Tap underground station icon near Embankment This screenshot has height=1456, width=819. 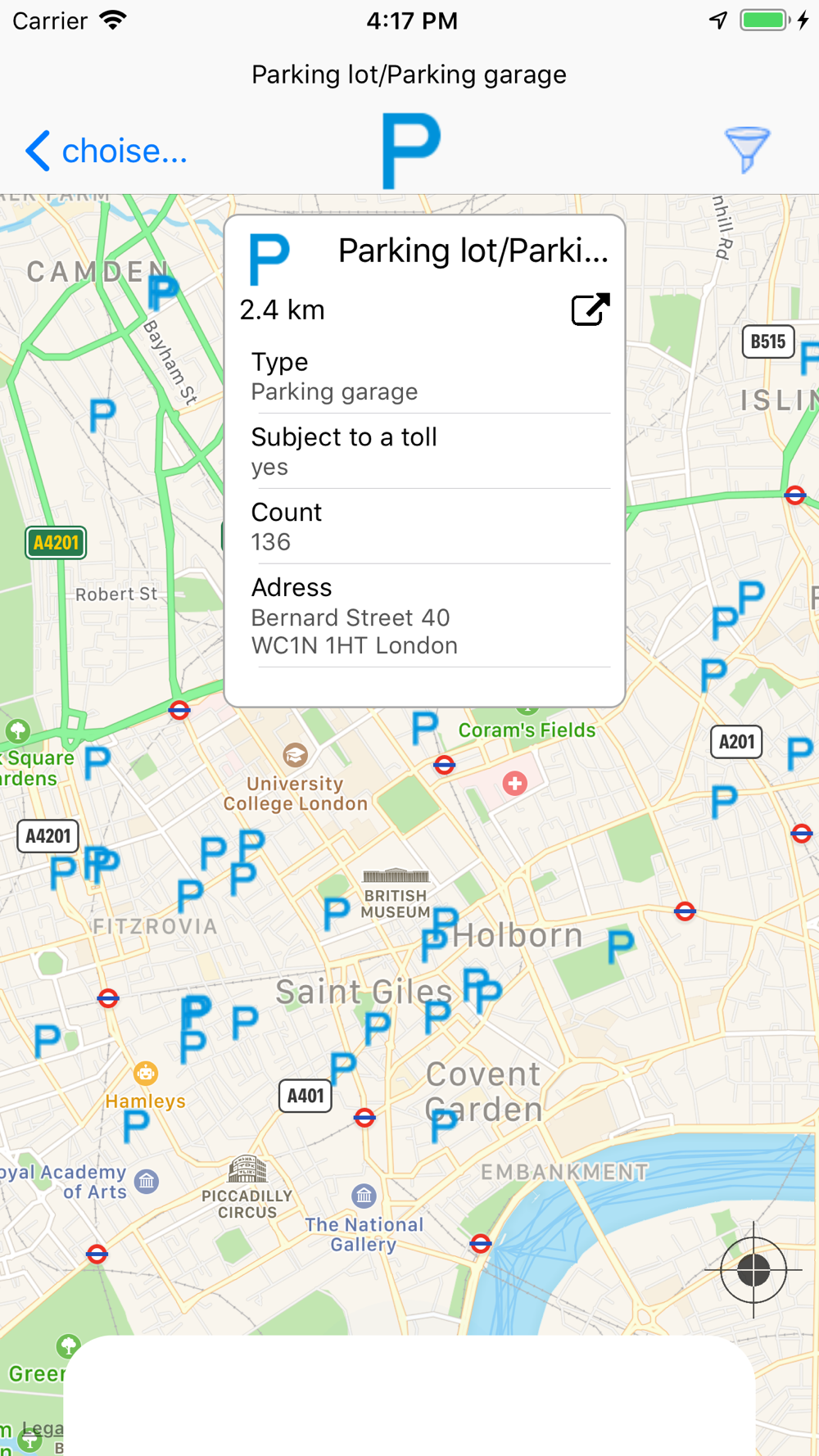[x=481, y=1244]
